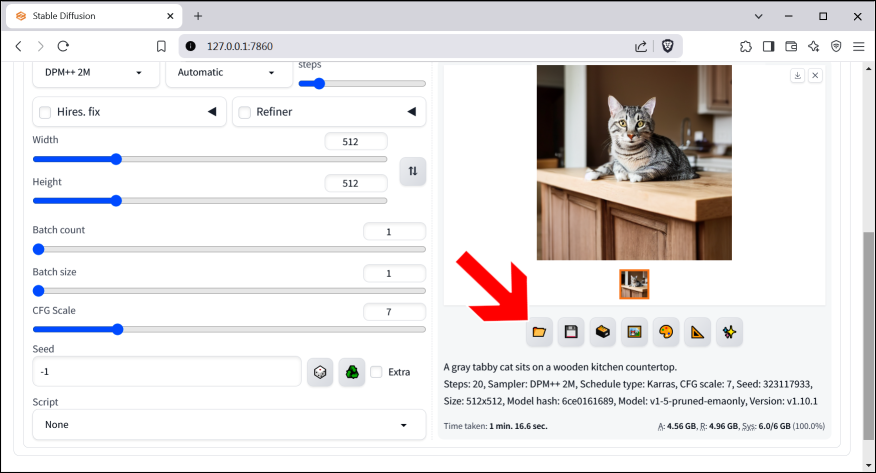876x473 pixels.
Task: Open the DPM++ 2M sampler dropdown
Action: [x=95, y=72]
